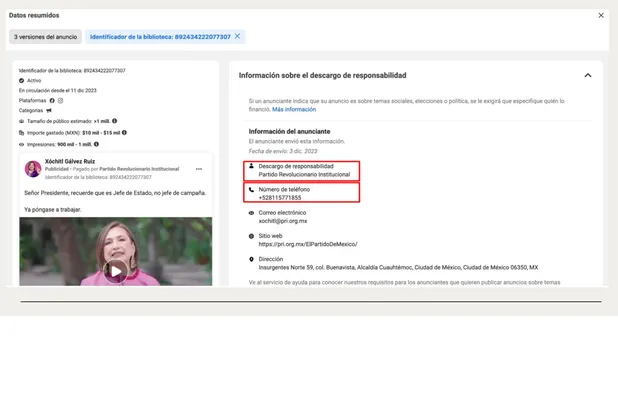Viewport: 618px width, 394px height.
Task: Click the Señor Presidente ad caption text
Action: point(115,193)
